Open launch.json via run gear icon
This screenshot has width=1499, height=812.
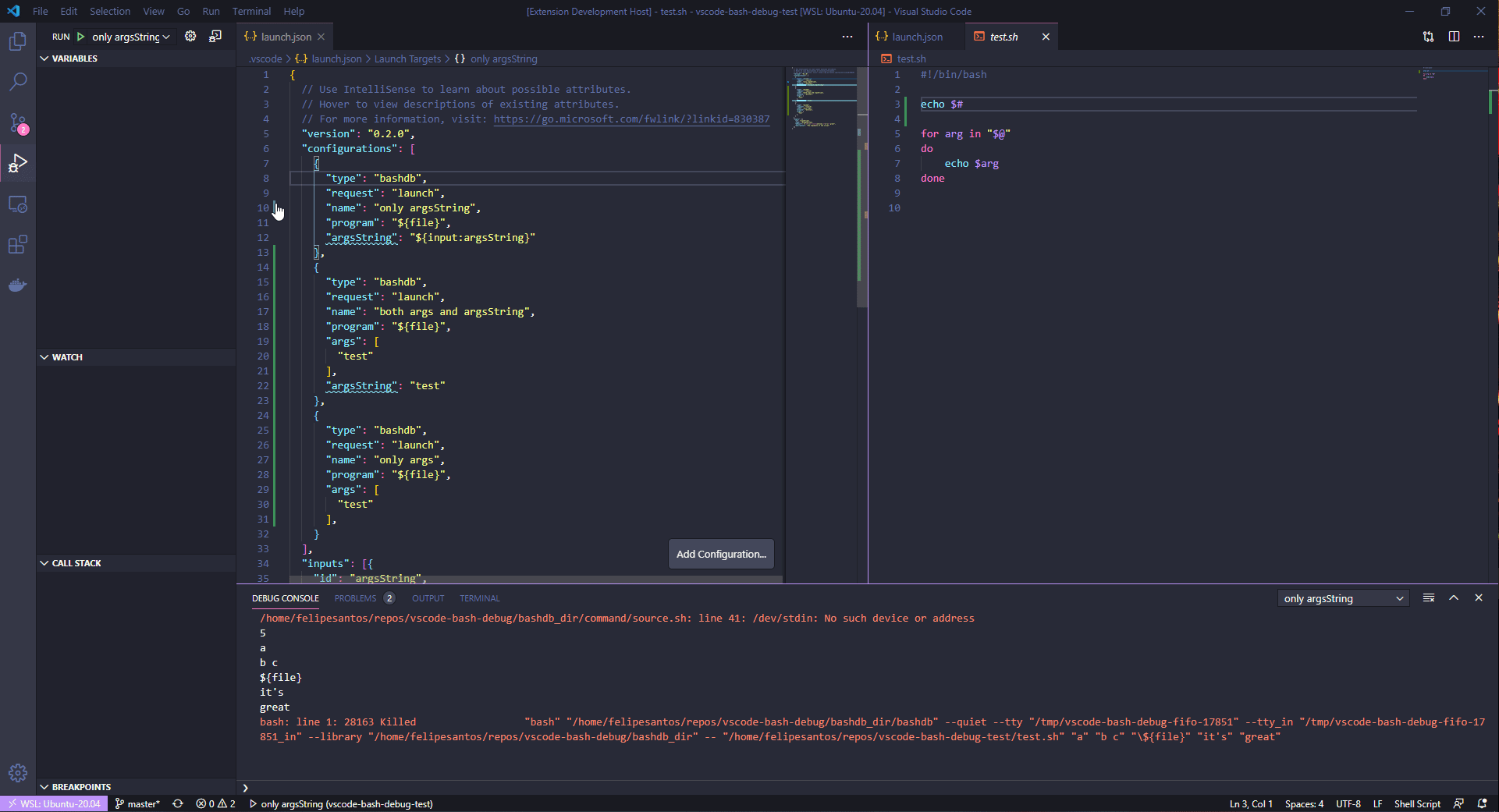click(x=190, y=37)
